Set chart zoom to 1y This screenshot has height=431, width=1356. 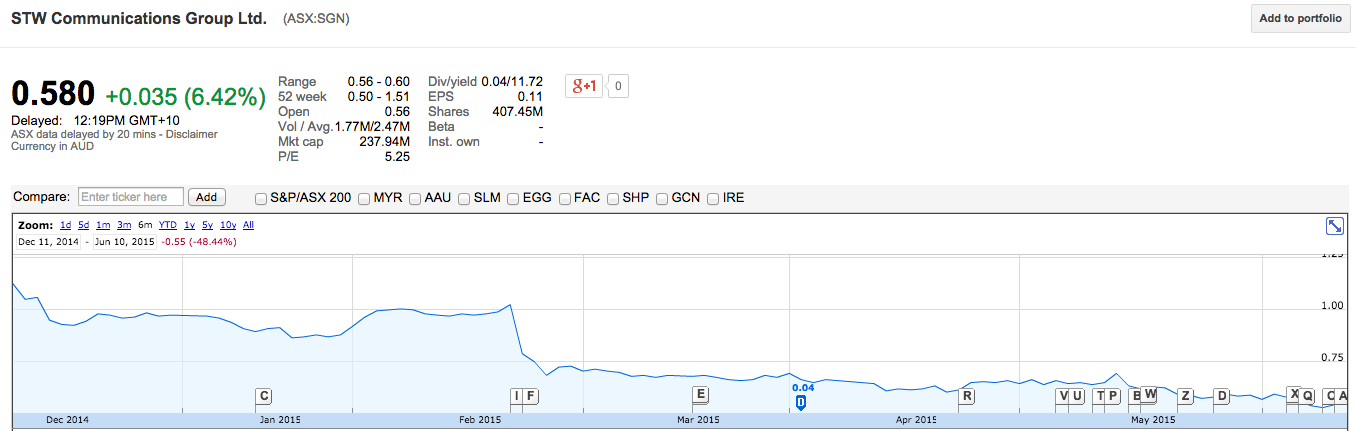coord(189,225)
